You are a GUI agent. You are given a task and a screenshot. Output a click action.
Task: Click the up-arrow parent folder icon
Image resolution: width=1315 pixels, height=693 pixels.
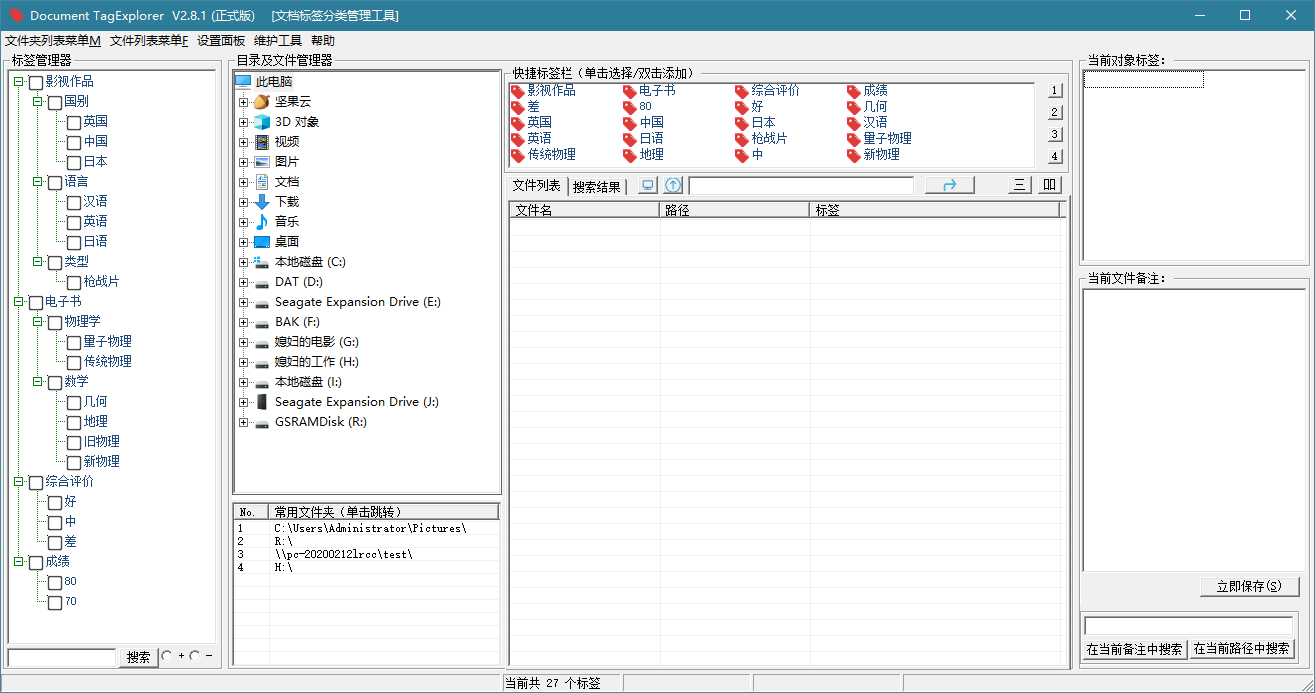point(673,185)
